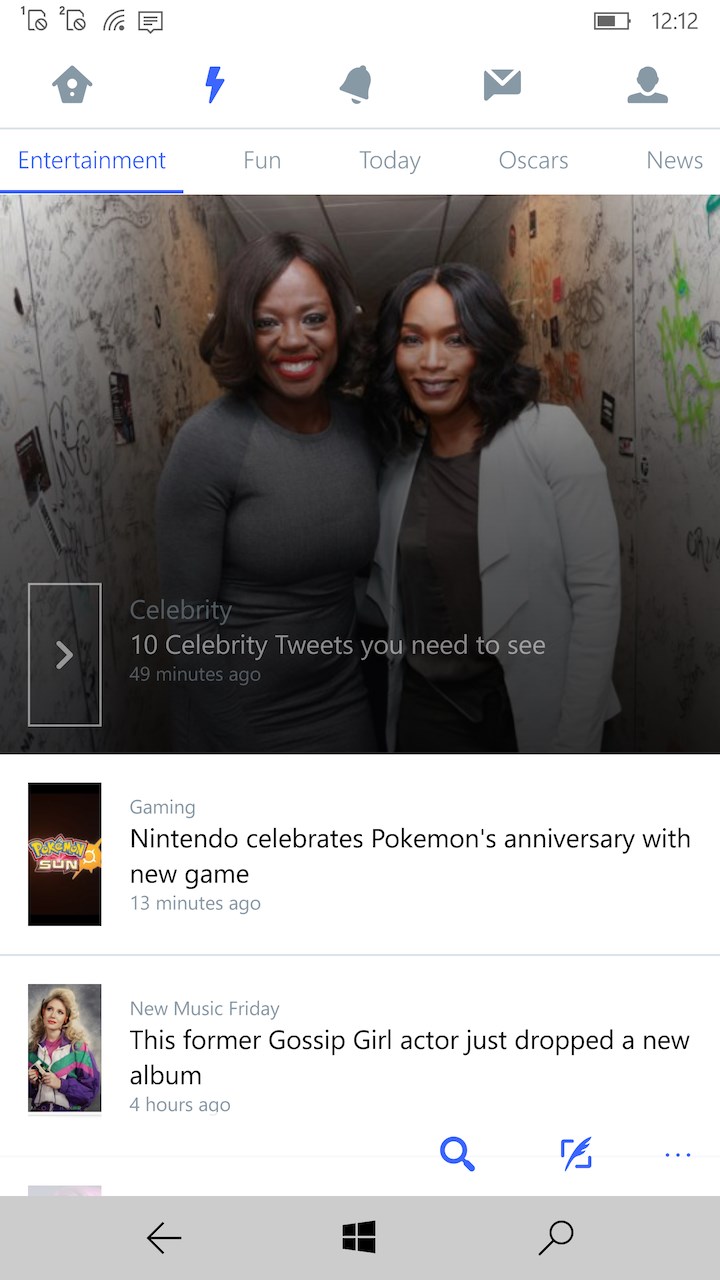
Task: Tap the blue search magnifier icon
Action: [x=457, y=1154]
